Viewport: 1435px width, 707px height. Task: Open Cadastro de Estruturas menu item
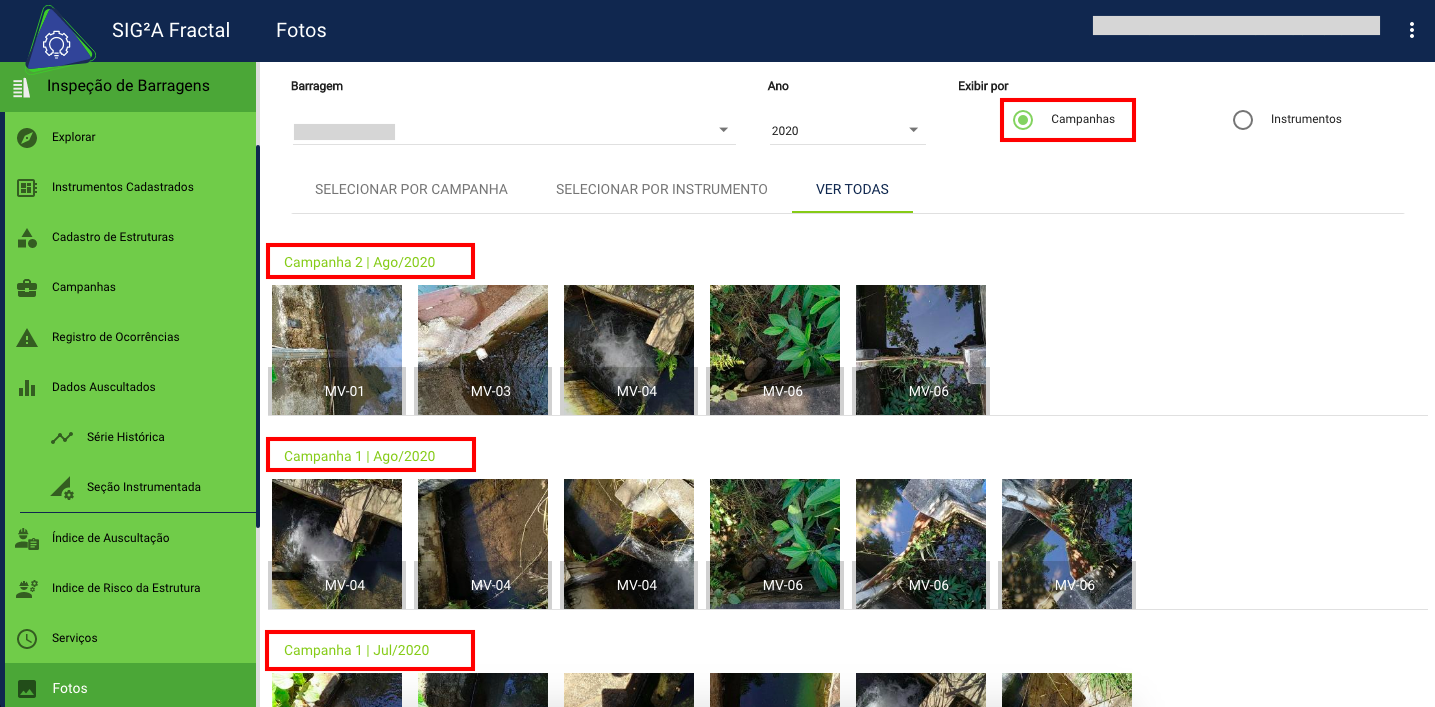(x=130, y=237)
